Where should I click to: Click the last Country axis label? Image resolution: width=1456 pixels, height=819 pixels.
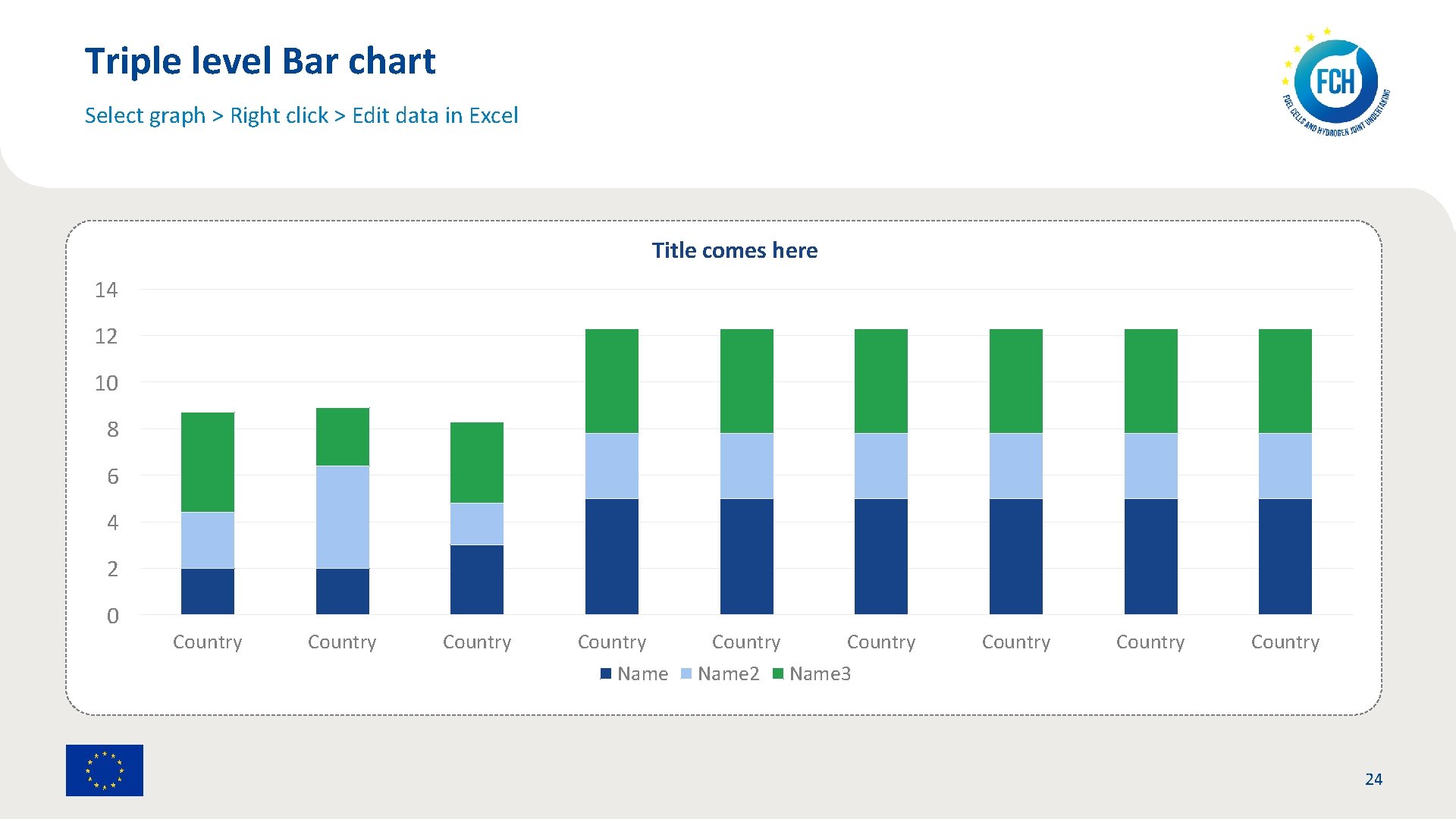click(1285, 642)
